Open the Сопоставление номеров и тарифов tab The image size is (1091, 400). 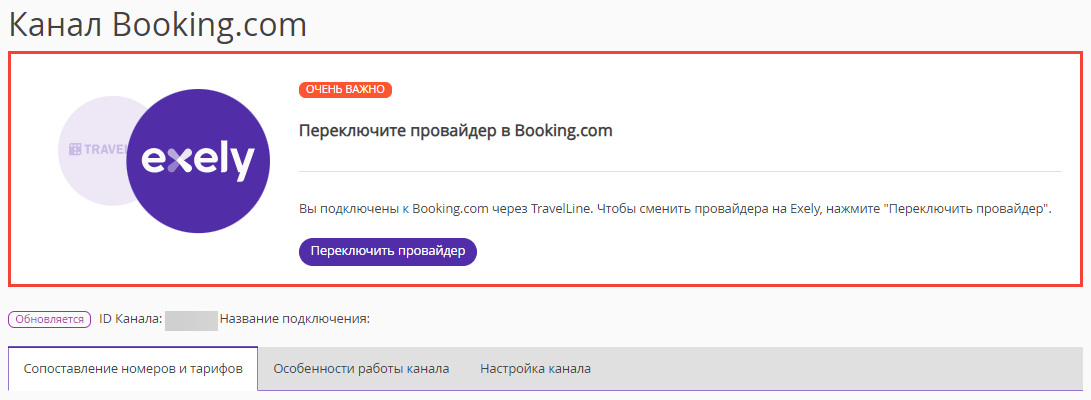[133, 369]
